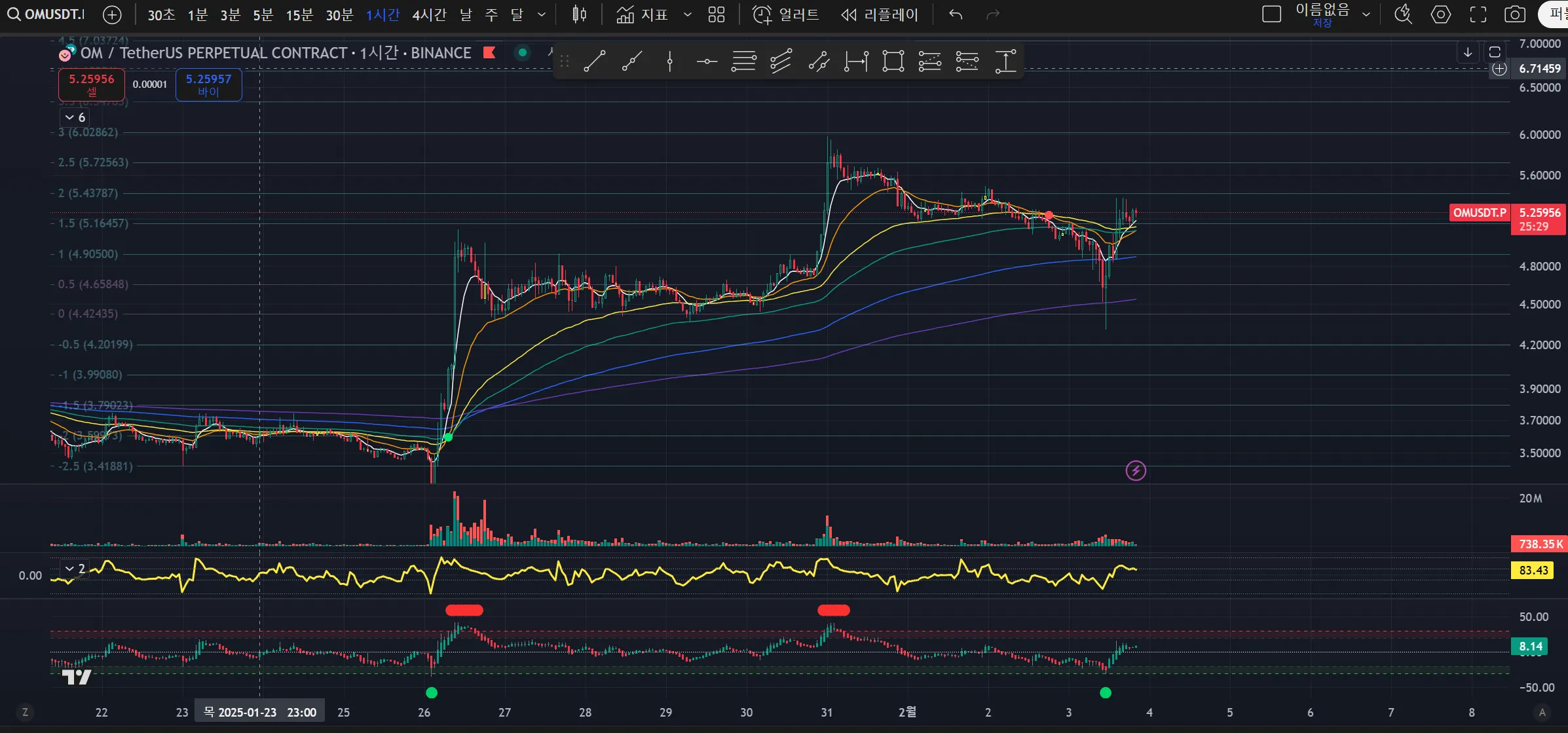Switch to the 5분 timeframe

pos(263,14)
